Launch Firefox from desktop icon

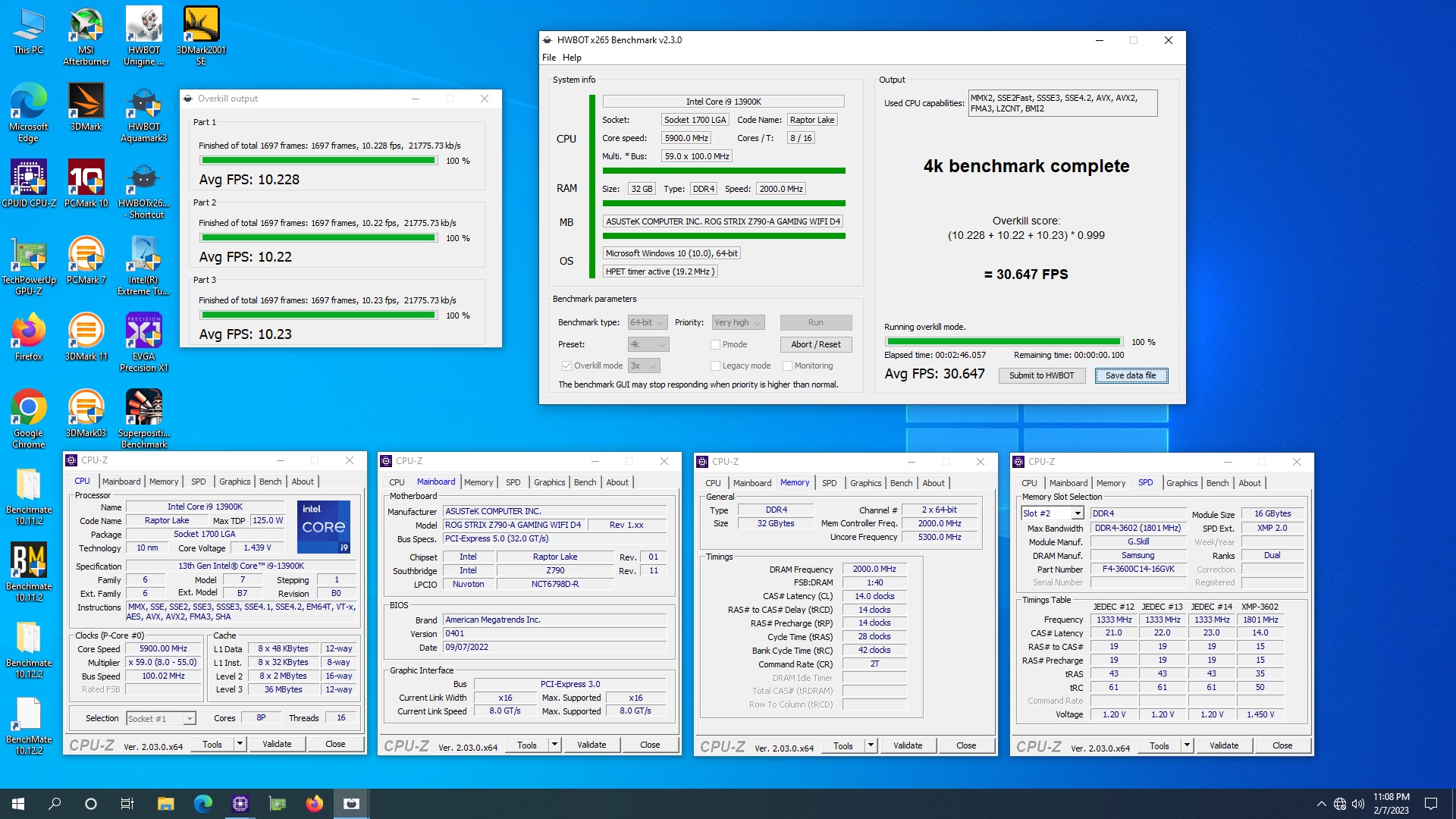click(29, 337)
